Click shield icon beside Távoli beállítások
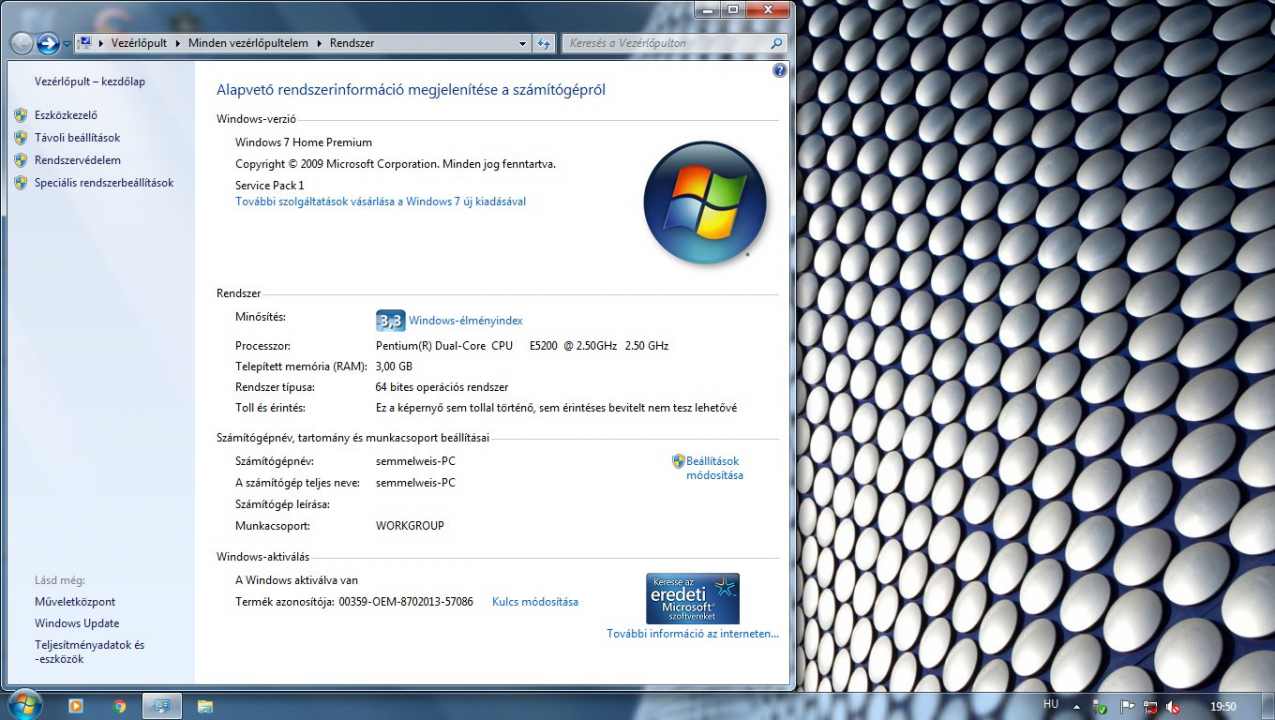 coord(21,138)
